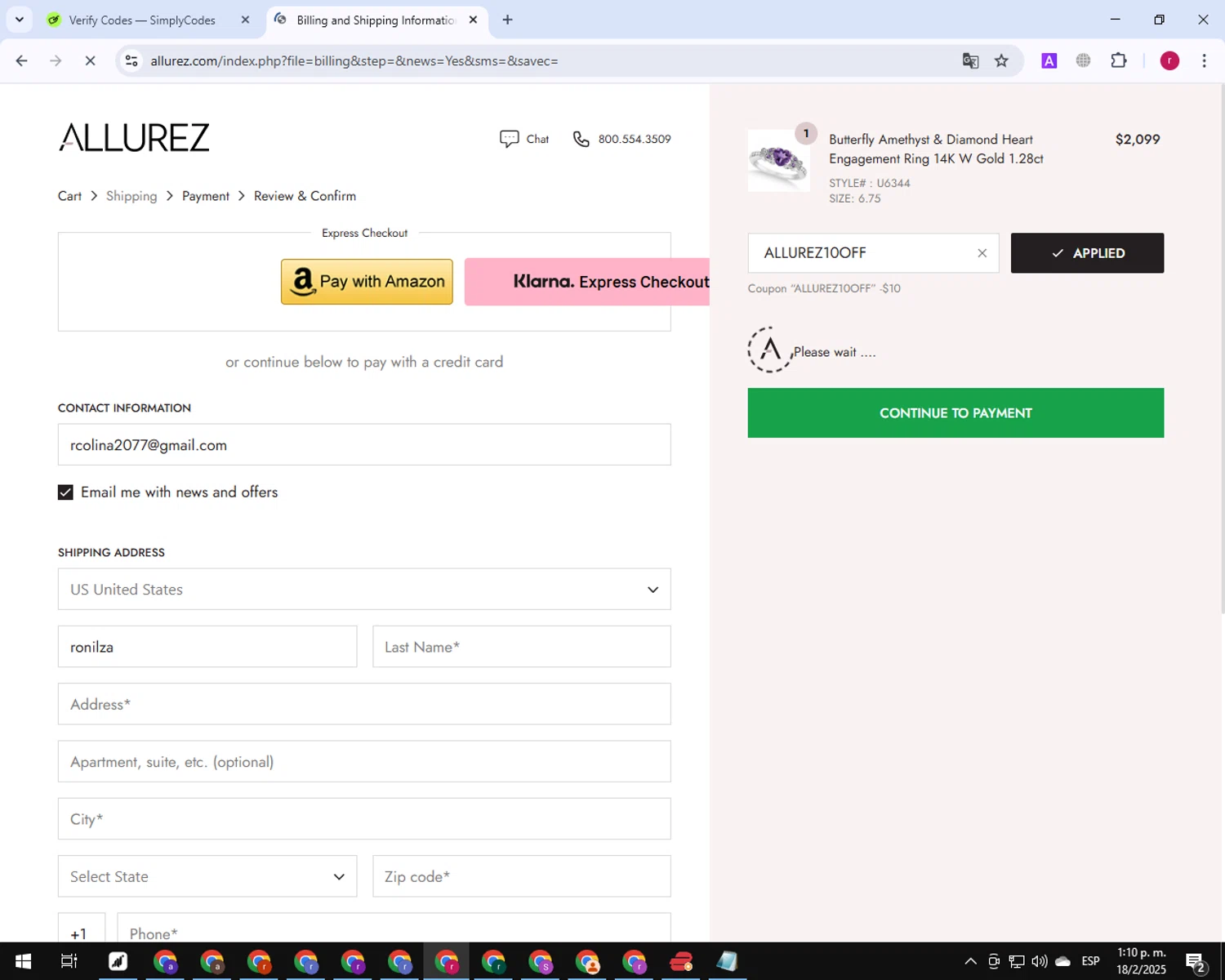This screenshot has width=1225, height=980.
Task: Show hidden system tray icons
Action: [x=970, y=961]
